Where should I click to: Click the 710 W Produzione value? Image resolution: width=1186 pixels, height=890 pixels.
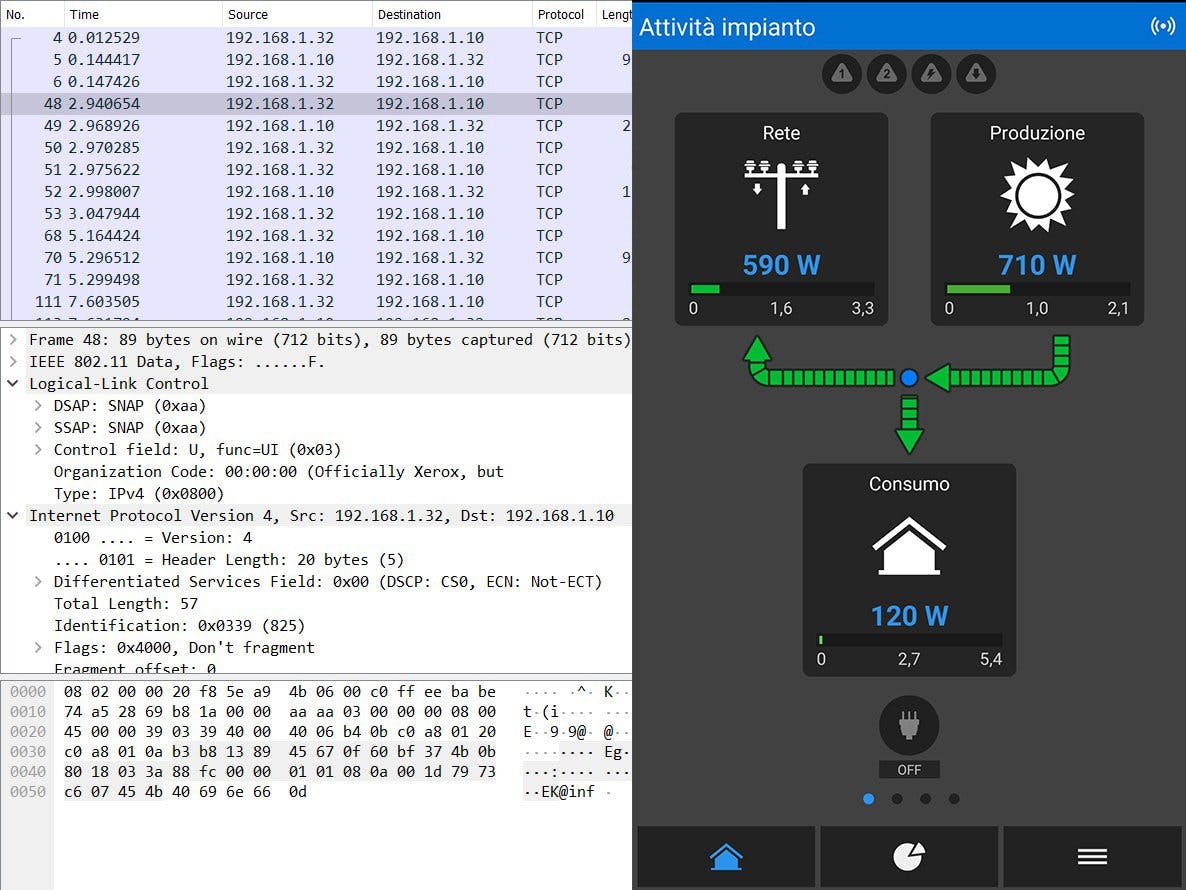(x=1037, y=265)
